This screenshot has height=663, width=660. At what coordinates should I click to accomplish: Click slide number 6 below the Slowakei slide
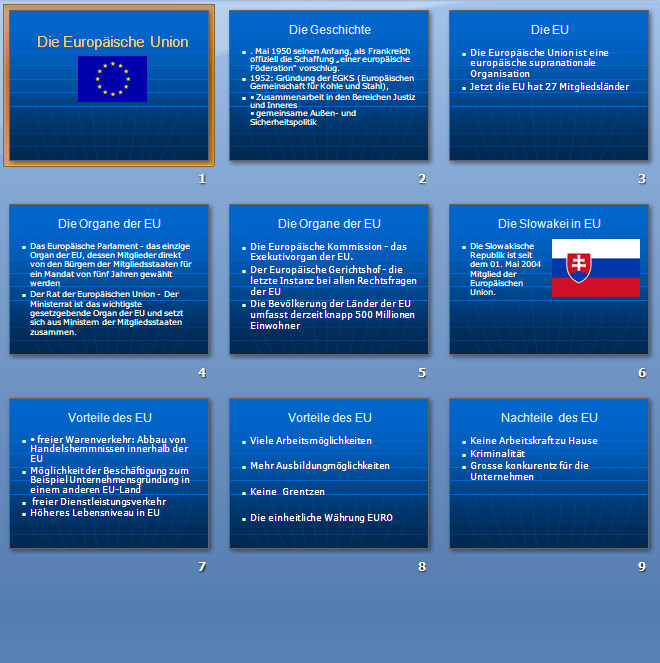coord(642,373)
